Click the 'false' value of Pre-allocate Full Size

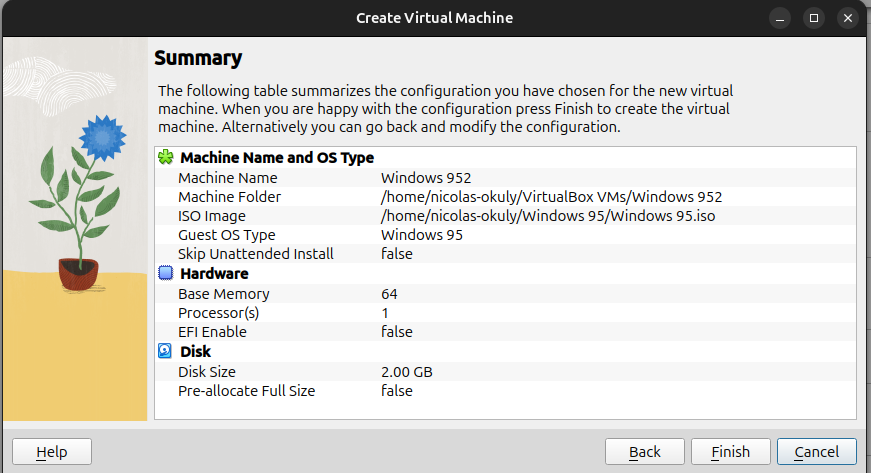click(x=397, y=391)
